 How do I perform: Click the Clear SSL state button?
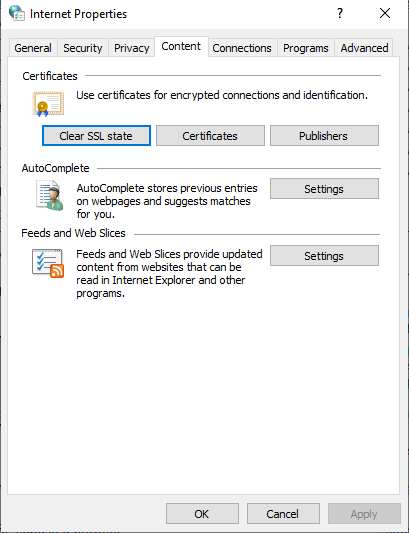coord(96,136)
